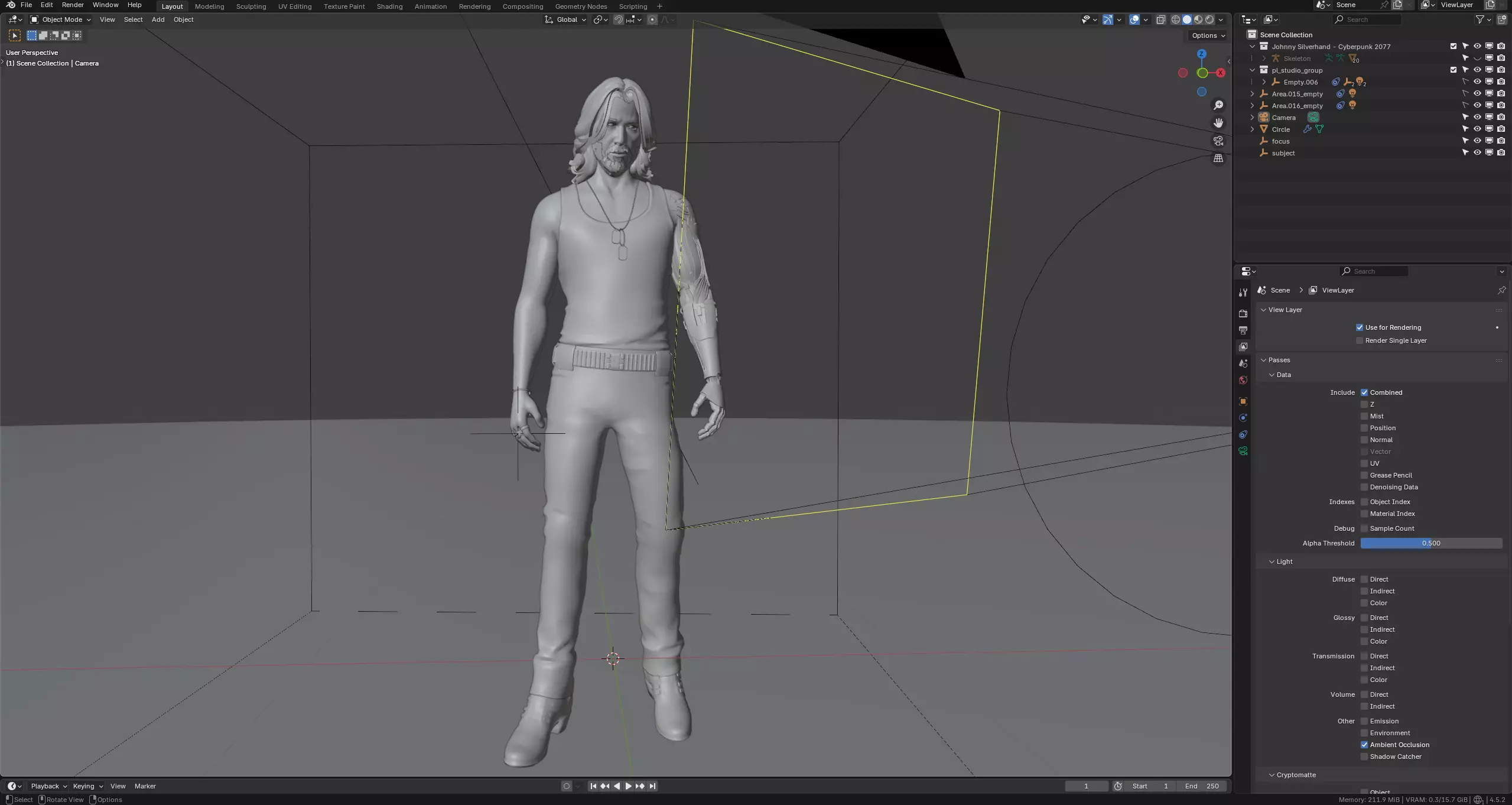Enable the Object Index pass
Image resolution: width=1512 pixels, height=805 pixels.
coord(1364,502)
